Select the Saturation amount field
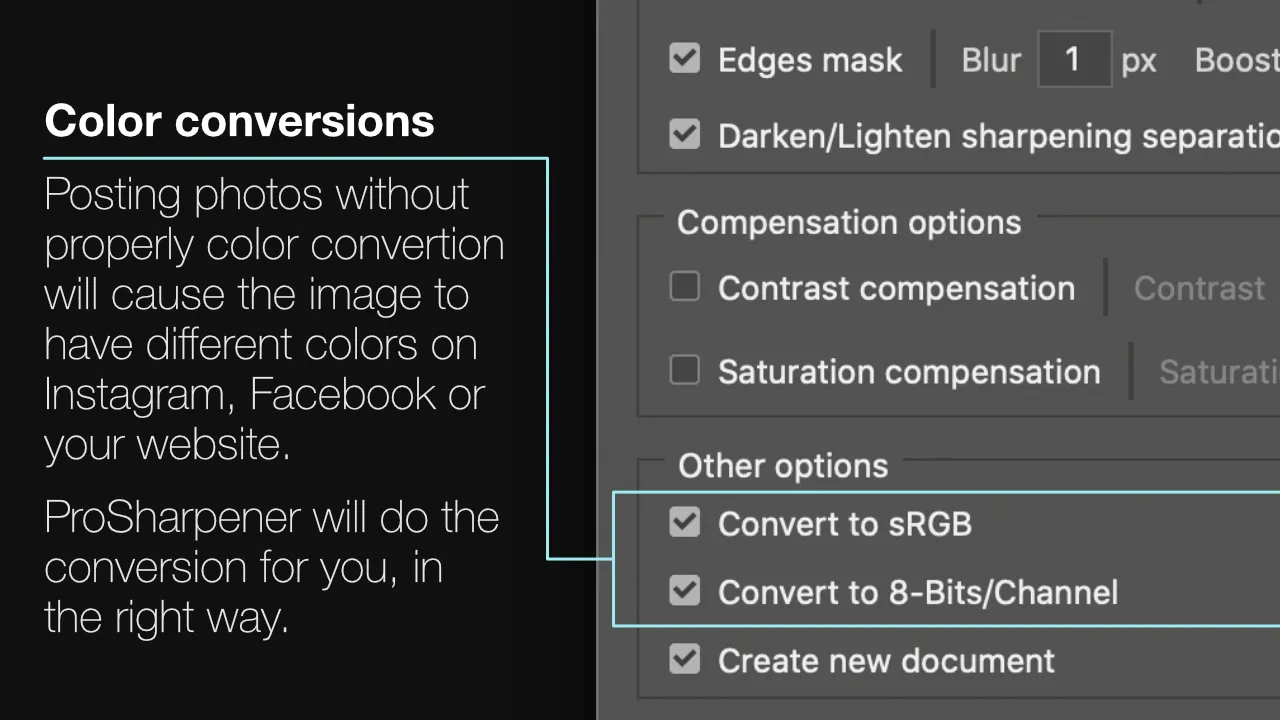This screenshot has width=1280, height=720. (x=1218, y=370)
